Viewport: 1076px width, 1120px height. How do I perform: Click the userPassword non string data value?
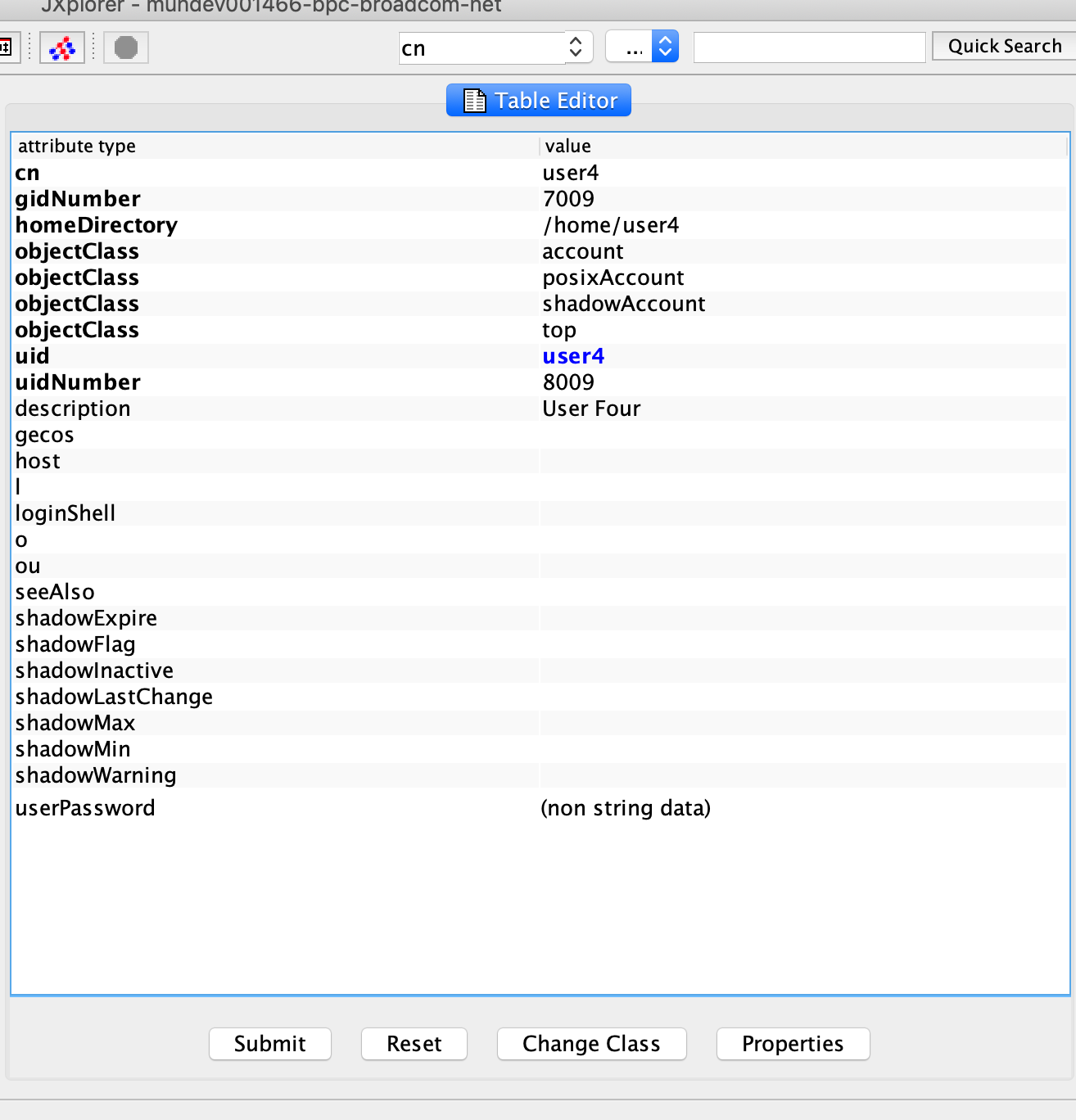tap(626, 808)
